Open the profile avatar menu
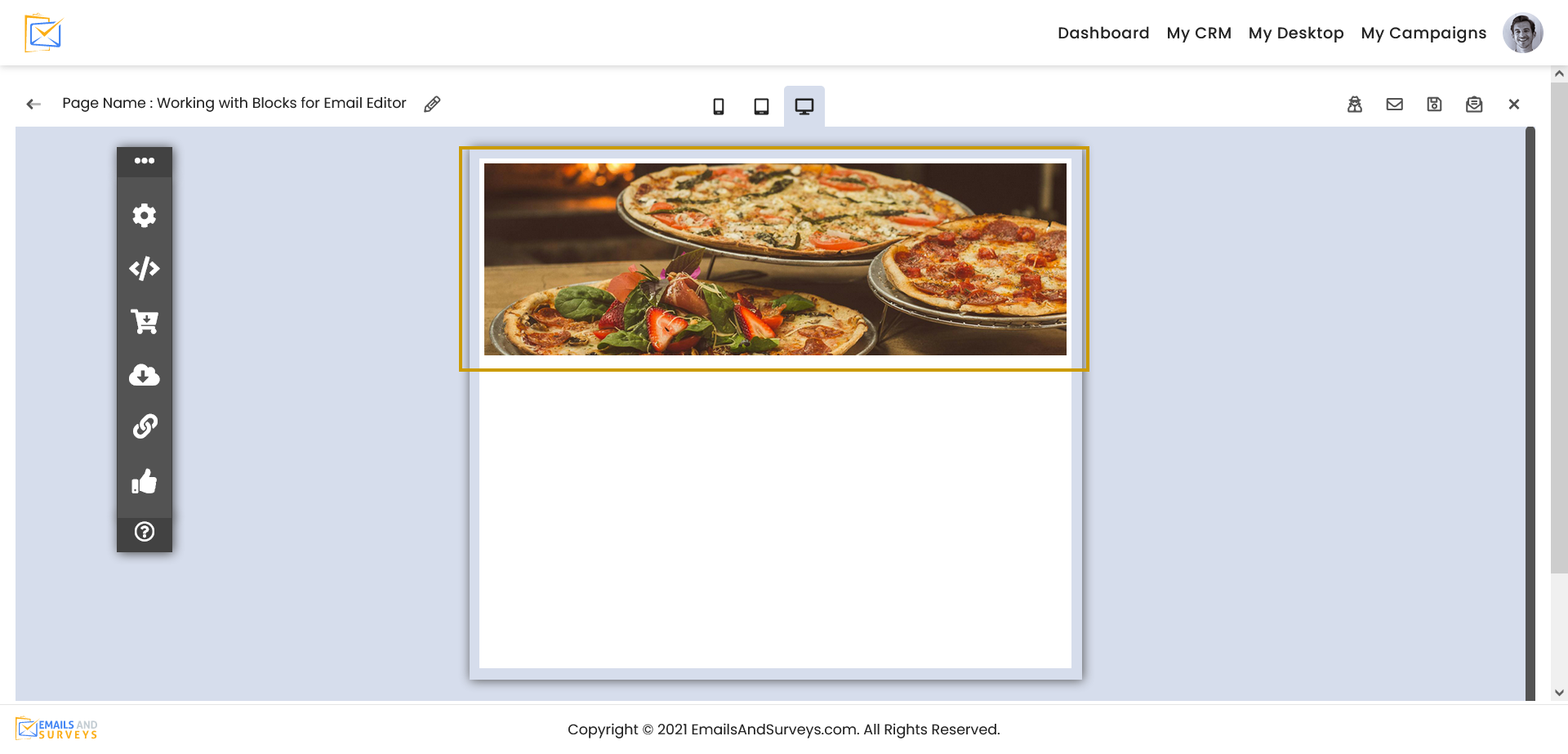Viewport: 1568px width, 754px height. 1522,33
